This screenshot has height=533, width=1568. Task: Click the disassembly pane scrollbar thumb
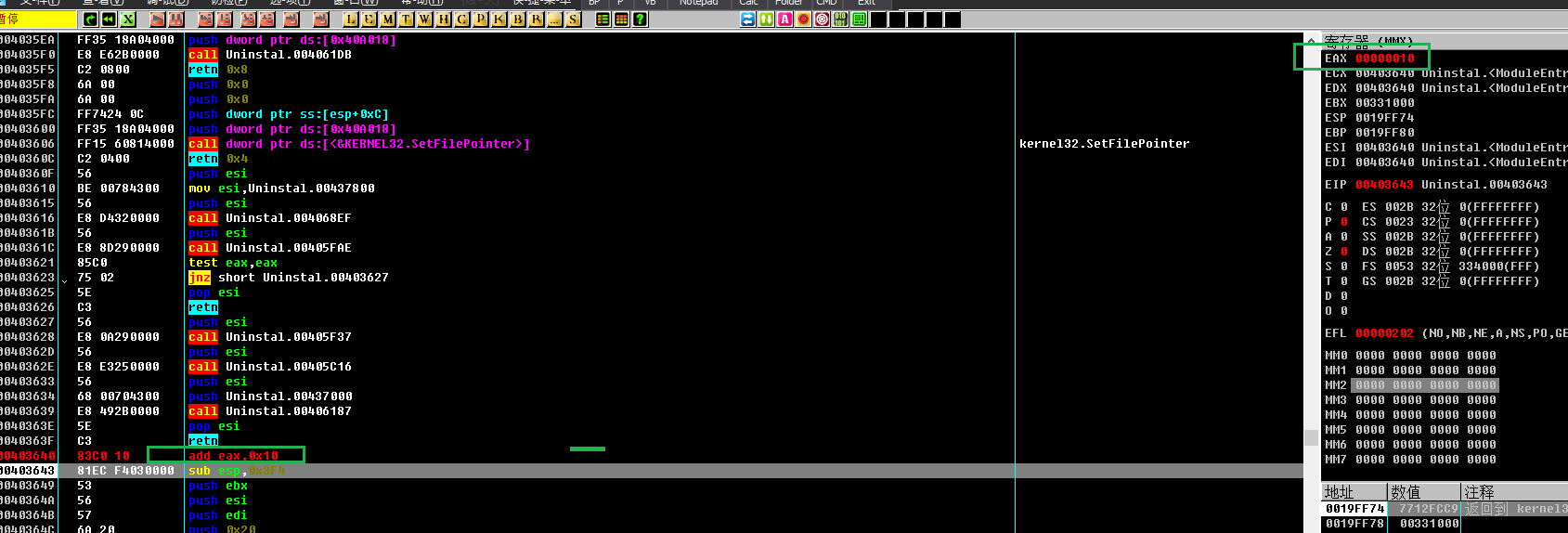pos(1311,437)
